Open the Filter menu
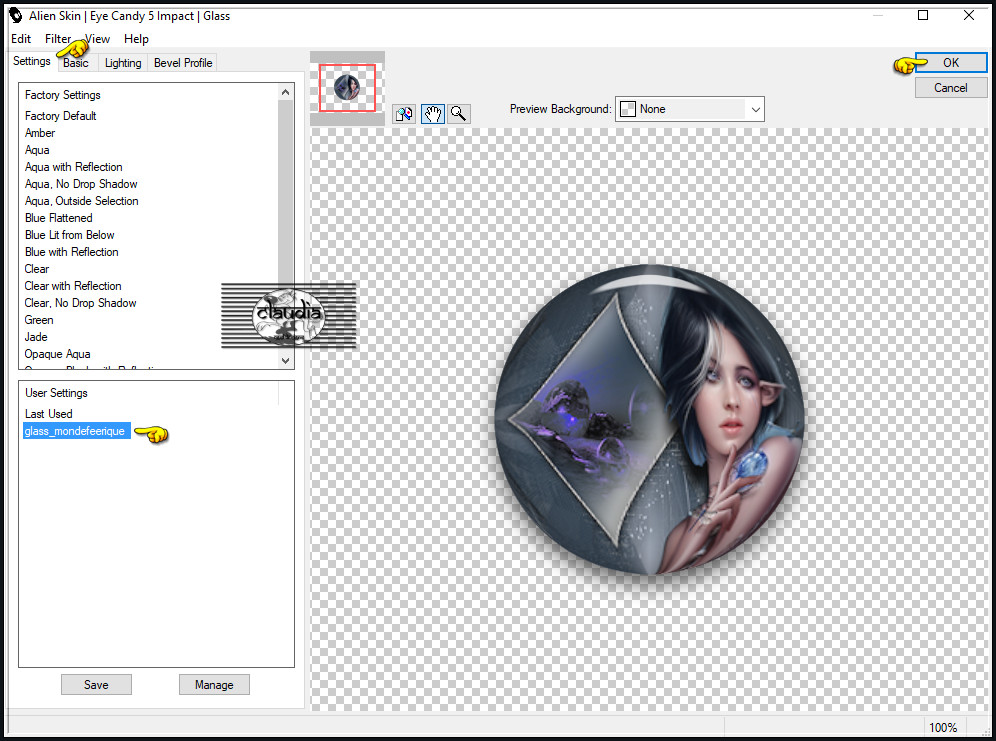Viewport: 996px width, 741px height. (x=58, y=39)
